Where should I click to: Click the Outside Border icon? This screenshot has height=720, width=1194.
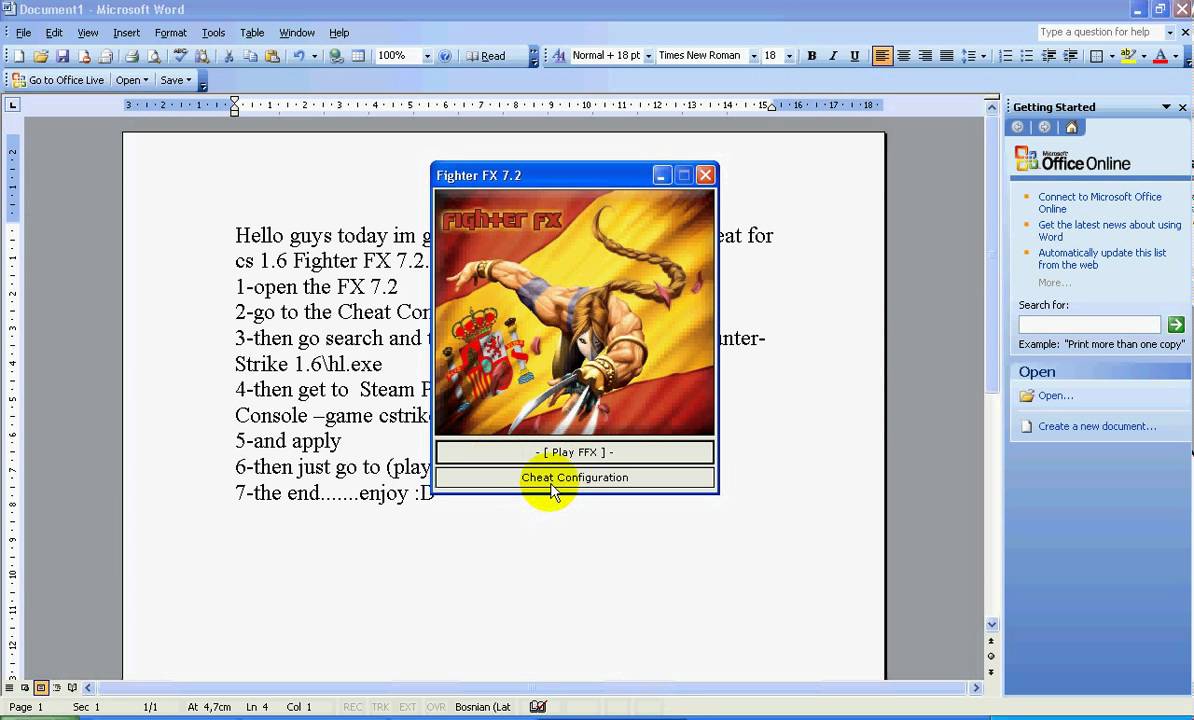pyautogui.click(x=1097, y=56)
